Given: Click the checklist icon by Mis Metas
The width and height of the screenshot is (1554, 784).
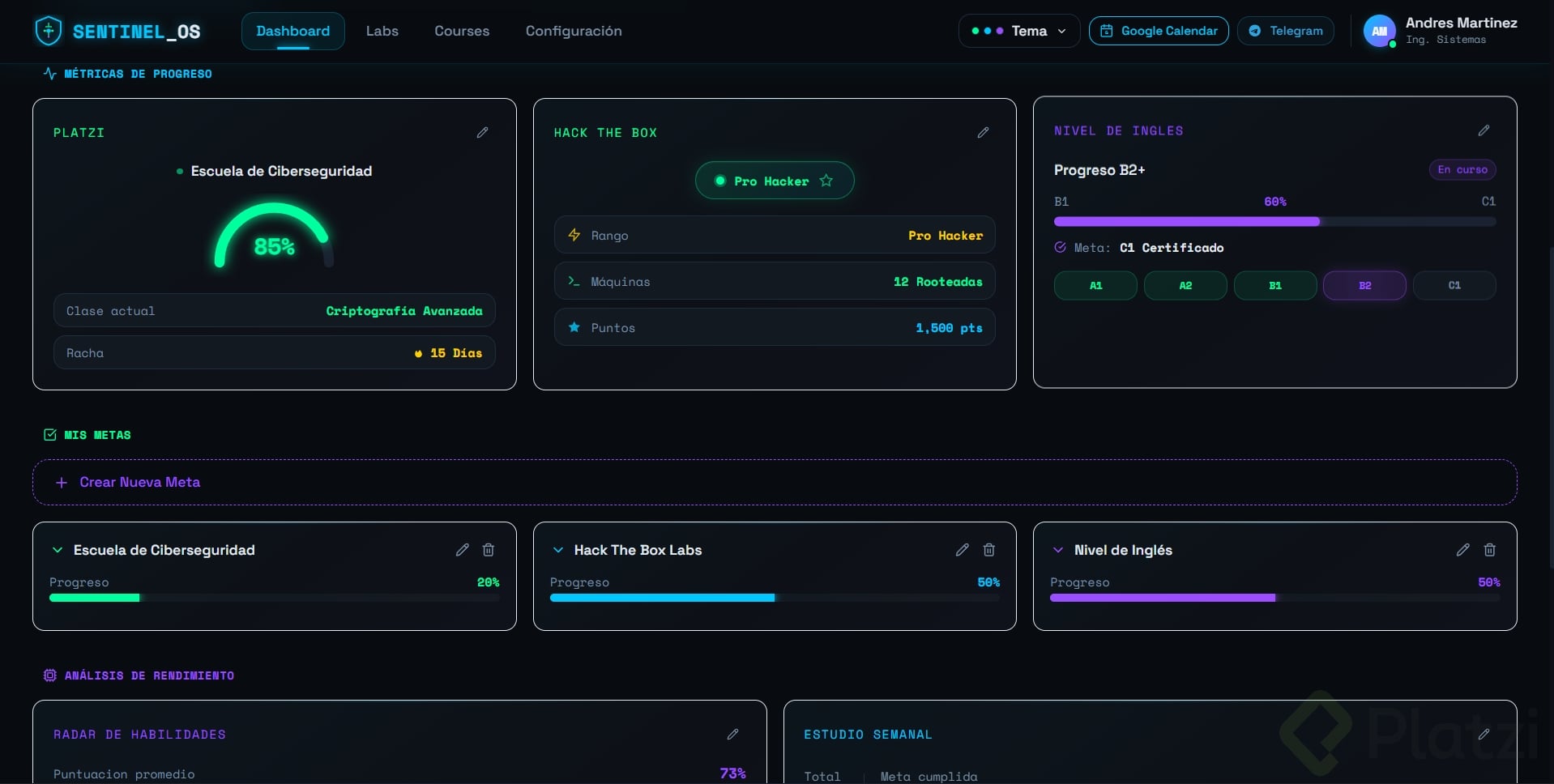Looking at the screenshot, I should 49,435.
